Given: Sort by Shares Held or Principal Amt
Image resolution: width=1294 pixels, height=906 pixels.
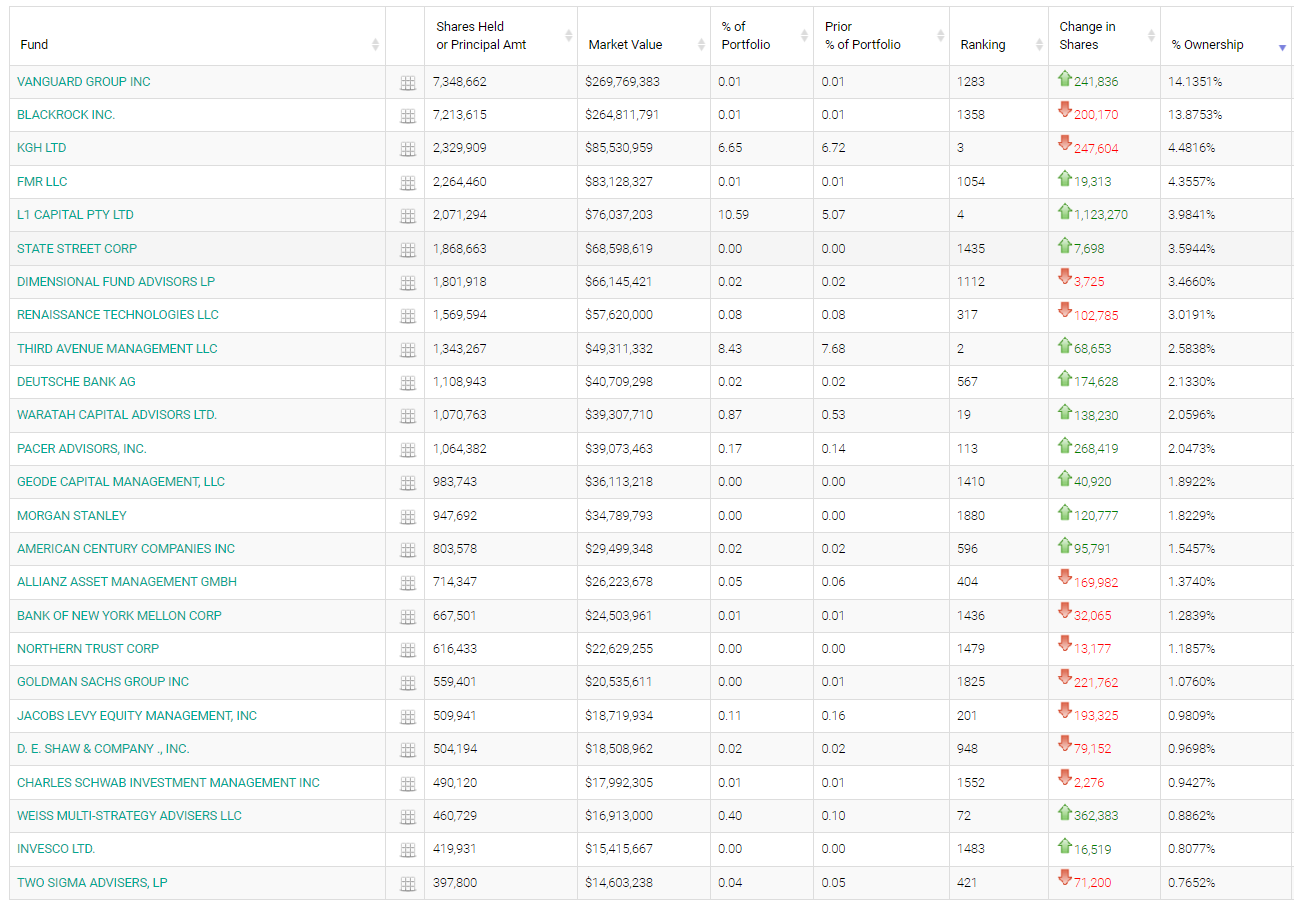Looking at the screenshot, I should 501,36.
